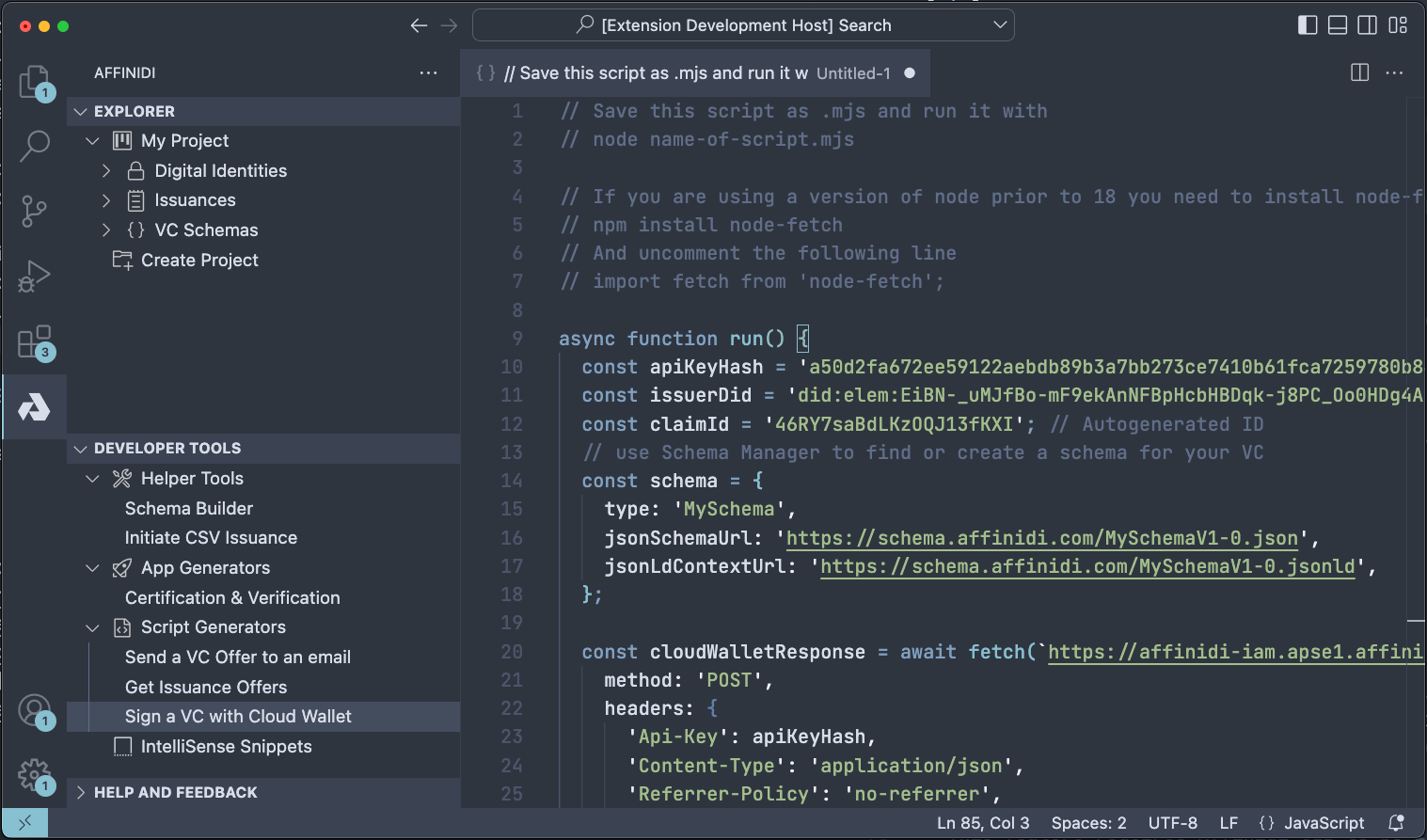Click the Create Project folder icon
Screen dimensions: 1427x840
[122, 261]
